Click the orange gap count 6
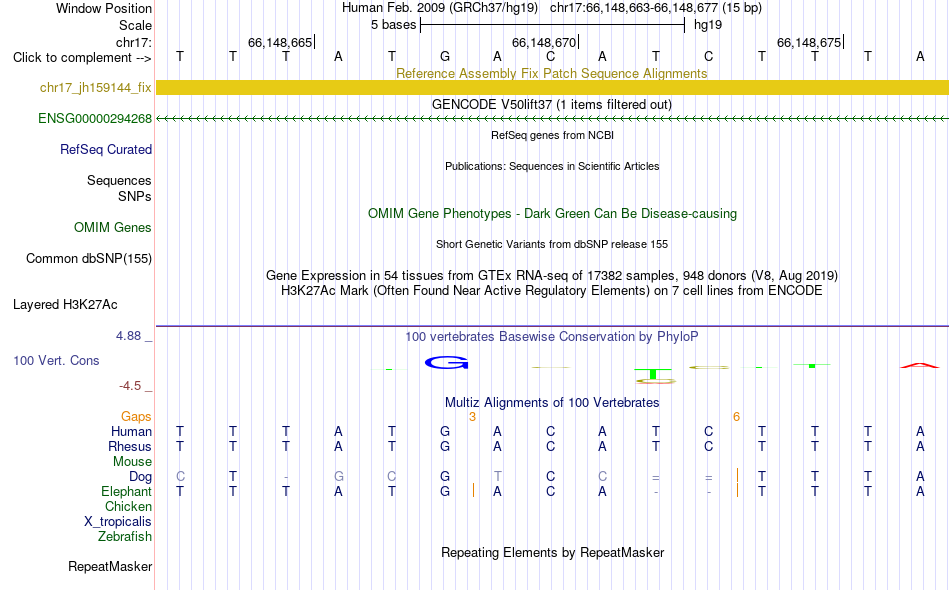 [736, 417]
